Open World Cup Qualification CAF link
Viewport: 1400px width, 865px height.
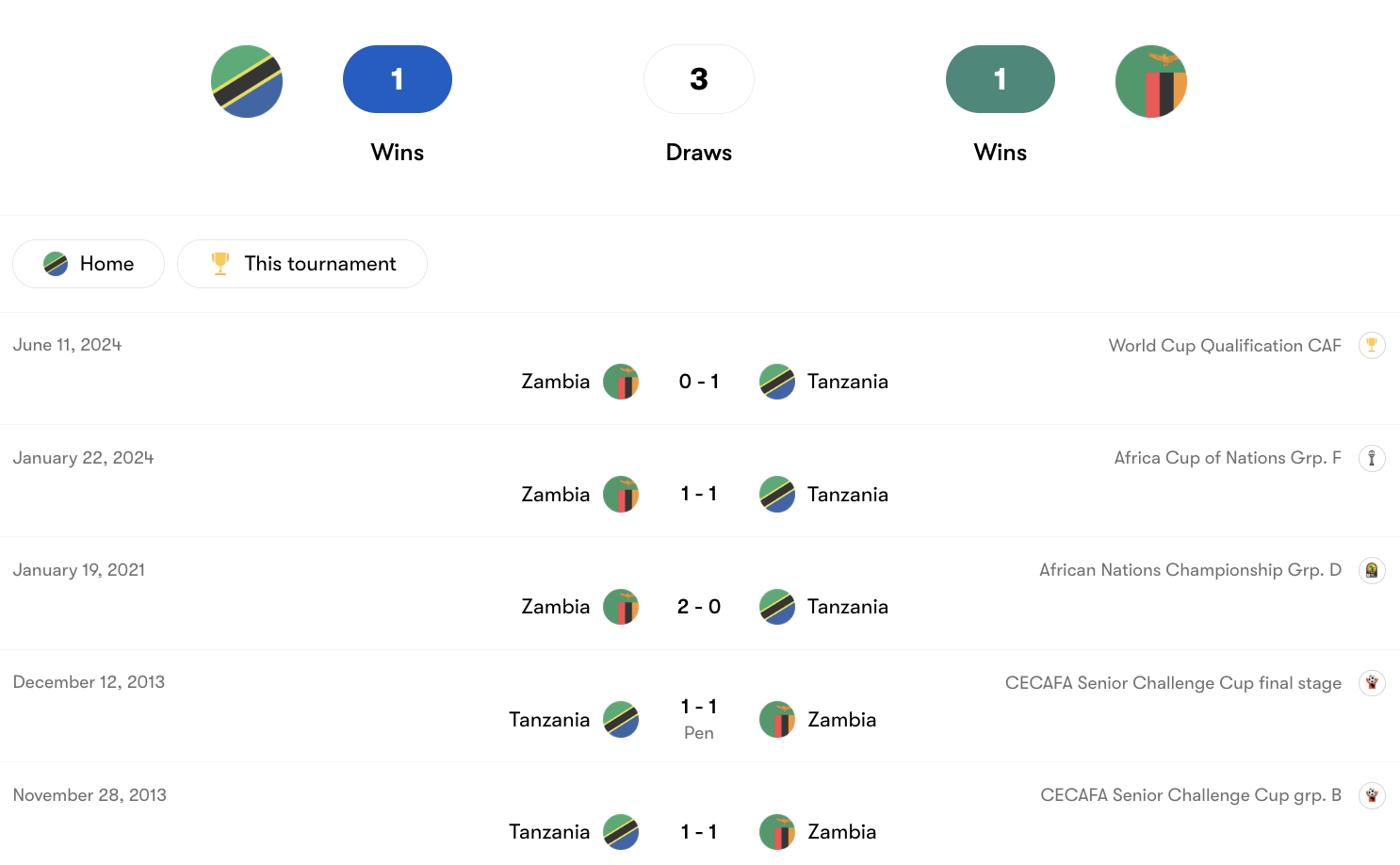coord(1224,346)
